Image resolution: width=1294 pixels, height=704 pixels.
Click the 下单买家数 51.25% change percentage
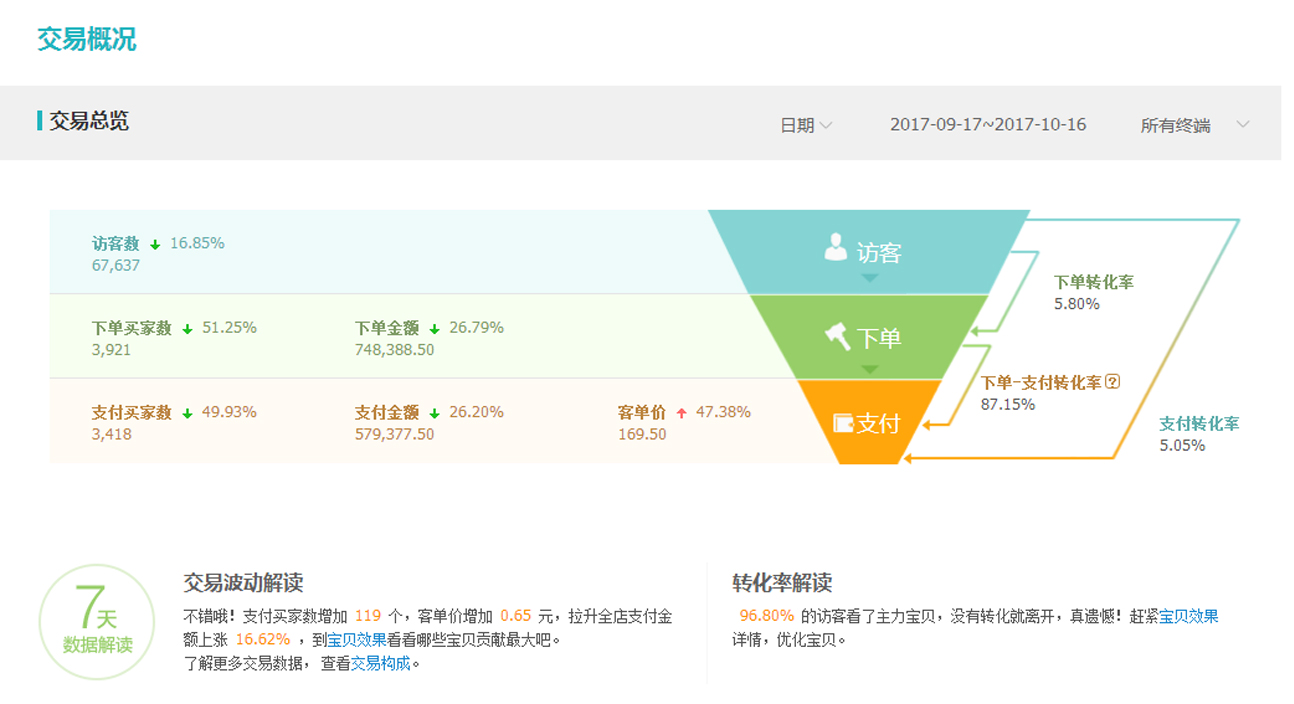tap(229, 328)
